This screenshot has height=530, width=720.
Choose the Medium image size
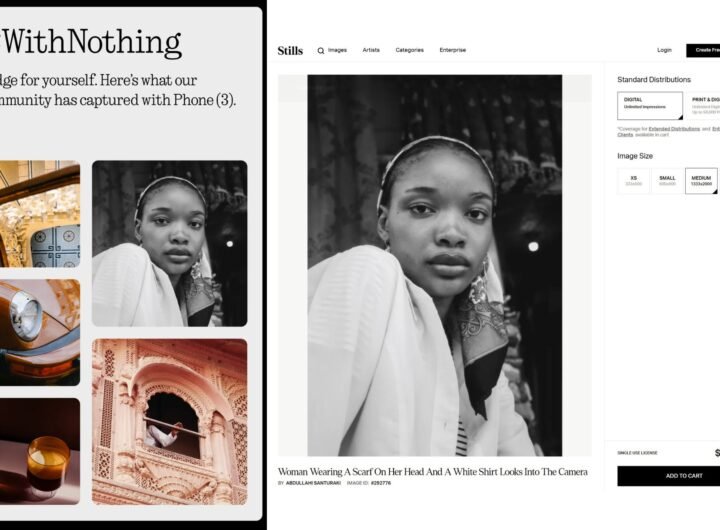(x=701, y=180)
